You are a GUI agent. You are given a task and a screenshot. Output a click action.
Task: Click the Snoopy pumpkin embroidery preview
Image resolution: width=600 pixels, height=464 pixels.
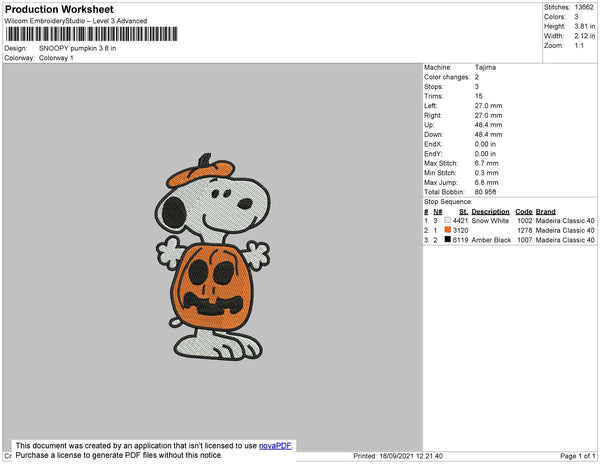click(213, 257)
